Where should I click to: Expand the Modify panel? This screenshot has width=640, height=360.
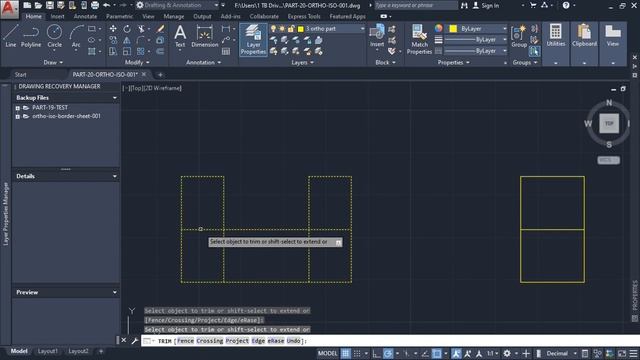pos(137,62)
